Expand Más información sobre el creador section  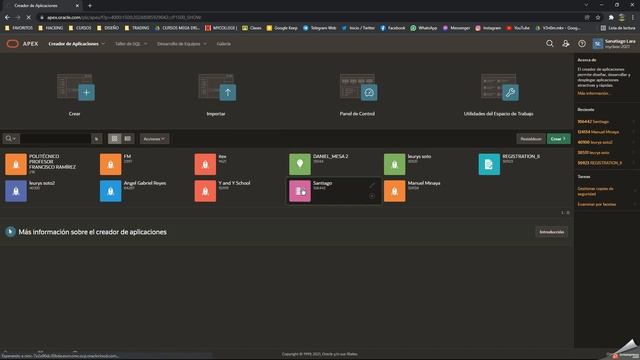11,232
